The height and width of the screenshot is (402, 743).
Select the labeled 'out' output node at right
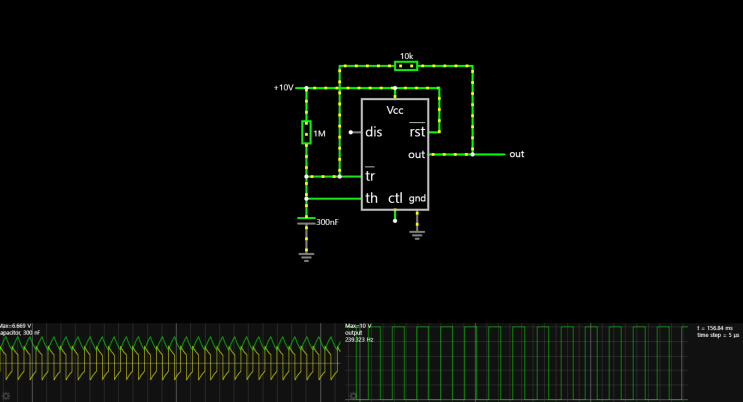(x=516, y=155)
